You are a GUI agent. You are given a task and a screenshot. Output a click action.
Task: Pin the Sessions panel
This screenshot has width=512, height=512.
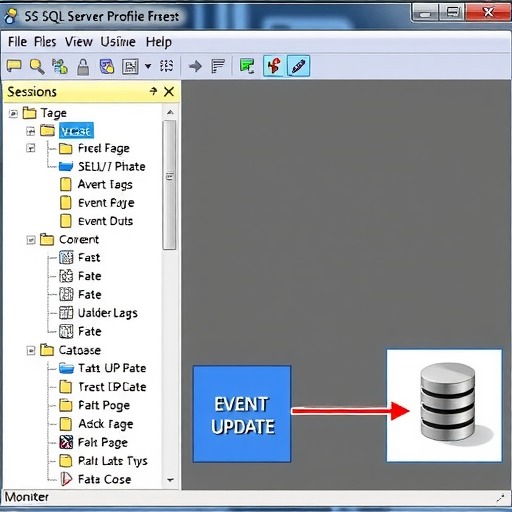(153, 91)
